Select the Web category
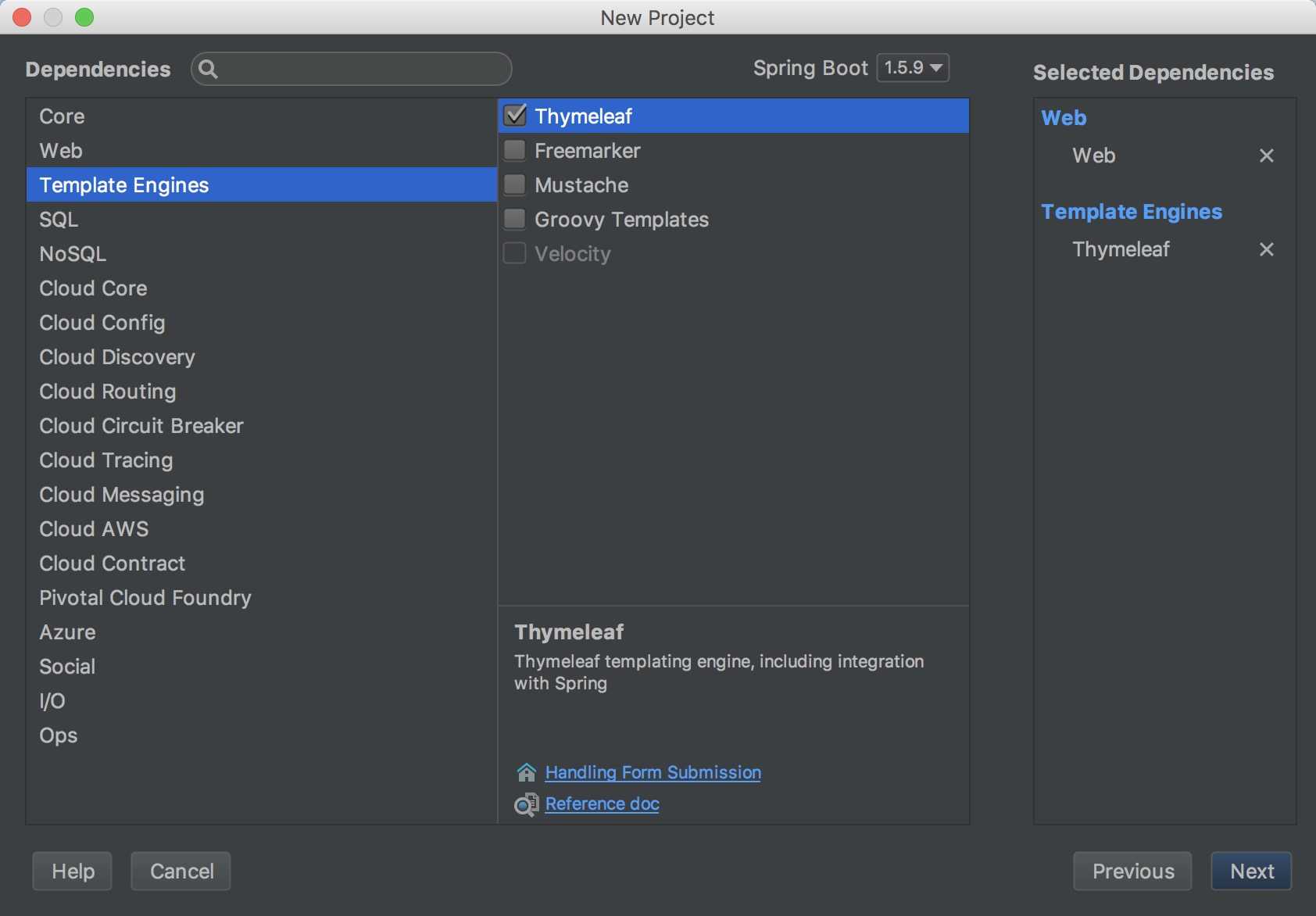Screen dimensions: 1316x916 coord(262,150)
